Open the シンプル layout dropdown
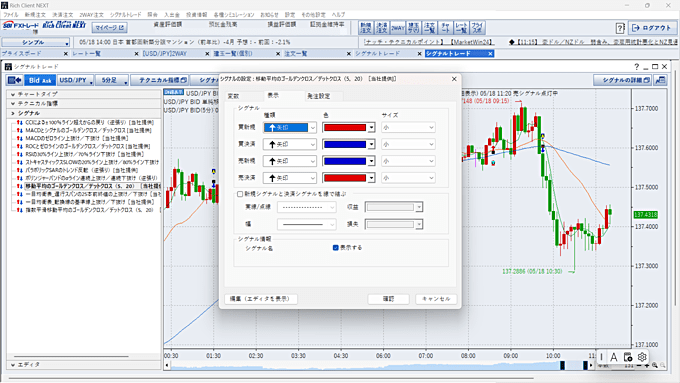 (x=36, y=43)
